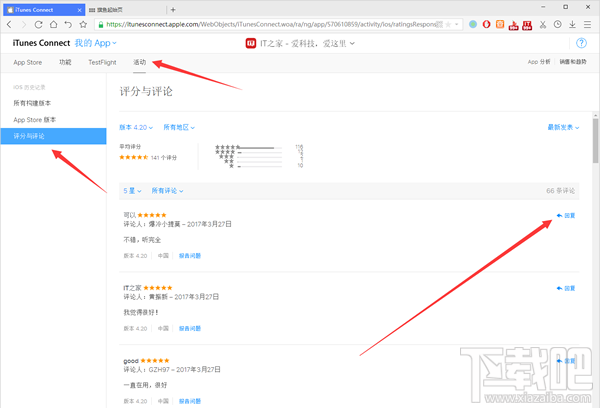Click the review text 我觉得很好！

141,313
